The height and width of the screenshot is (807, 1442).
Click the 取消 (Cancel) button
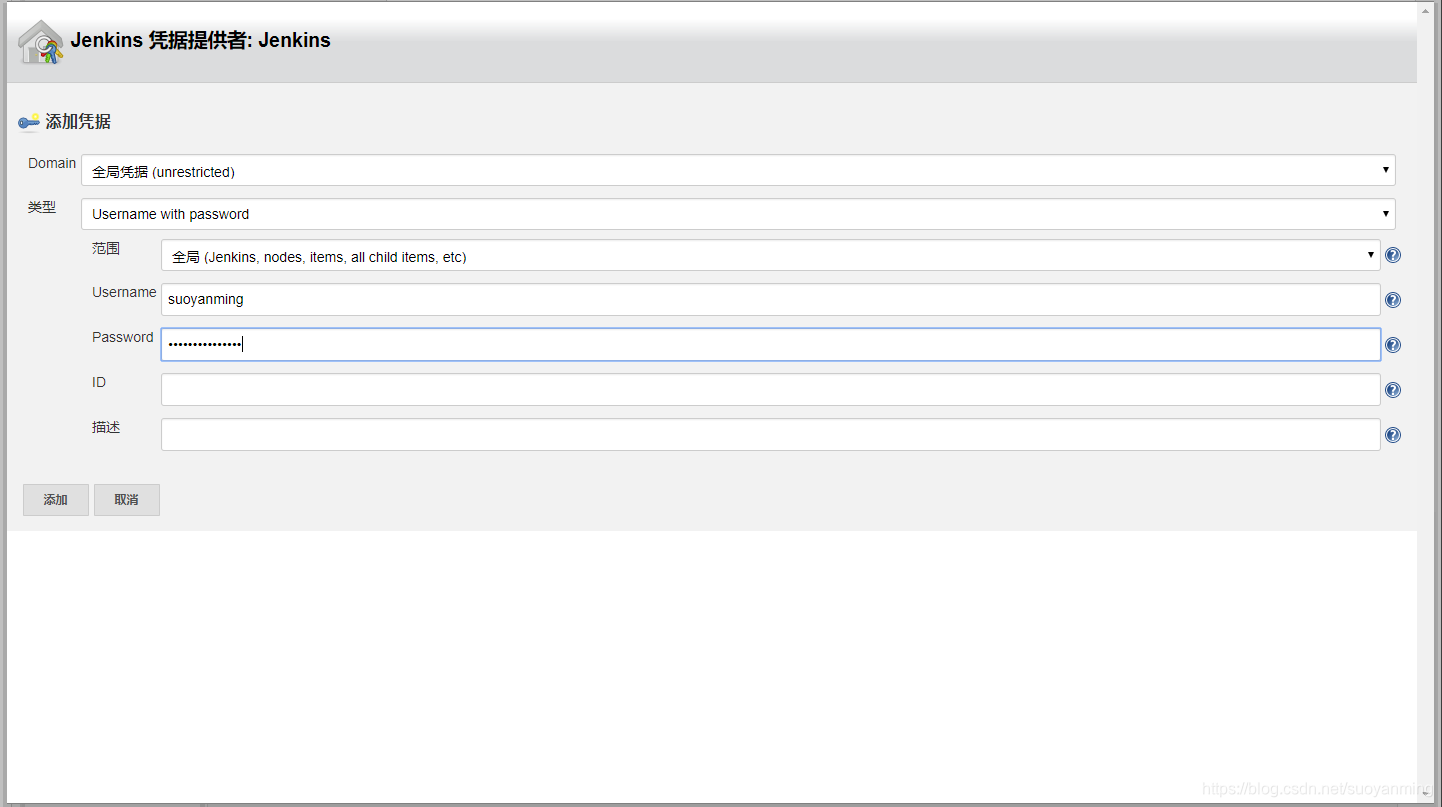click(x=127, y=500)
